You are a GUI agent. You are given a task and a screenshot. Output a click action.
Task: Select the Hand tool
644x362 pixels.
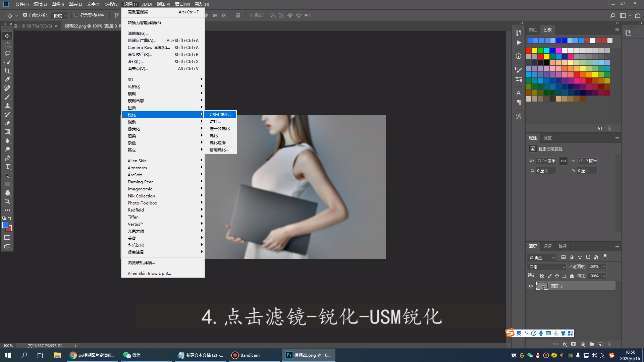[7, 193]
